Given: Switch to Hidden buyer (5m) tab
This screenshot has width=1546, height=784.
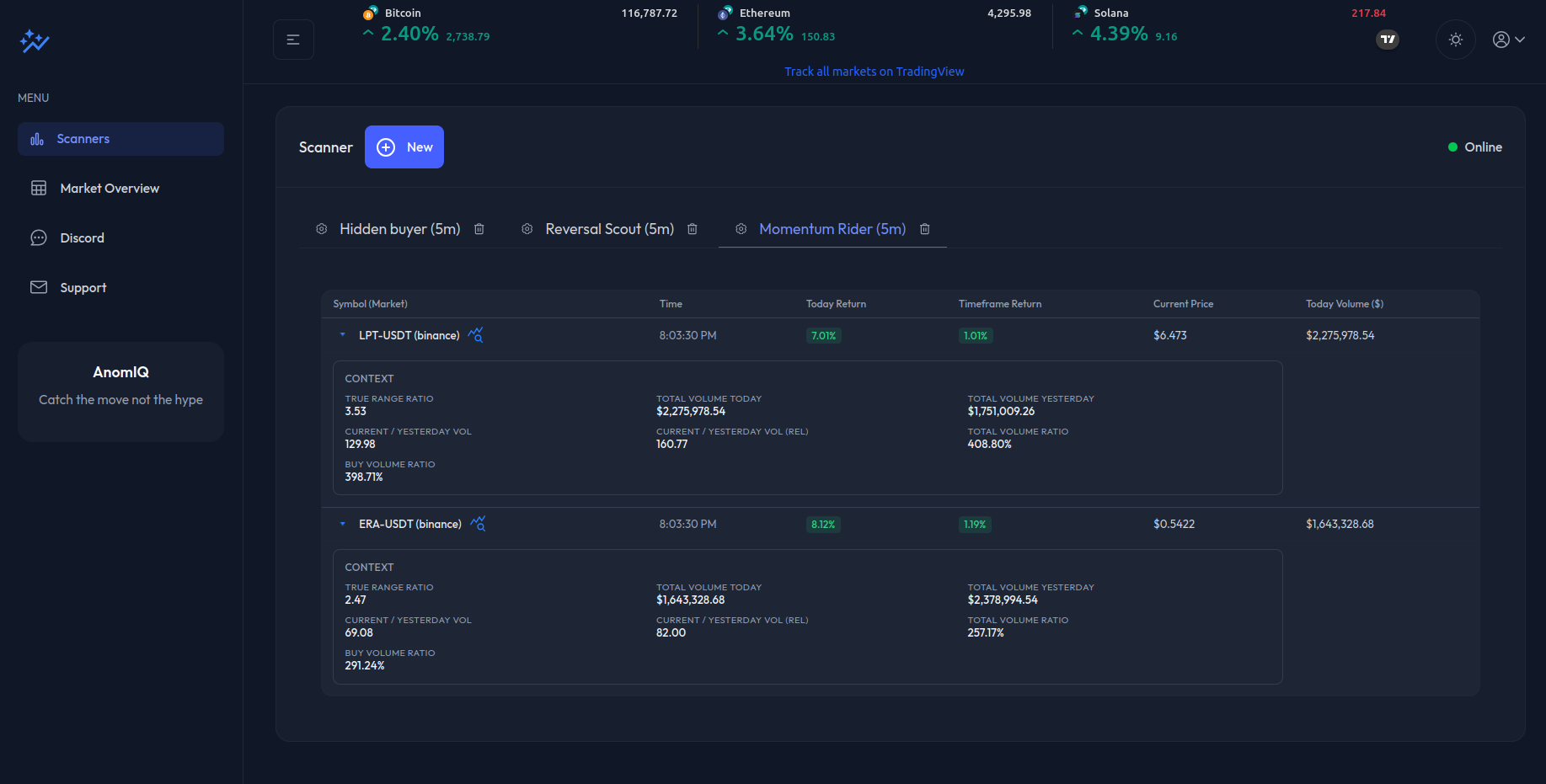Looking at the screenshot, I should 399,229.
